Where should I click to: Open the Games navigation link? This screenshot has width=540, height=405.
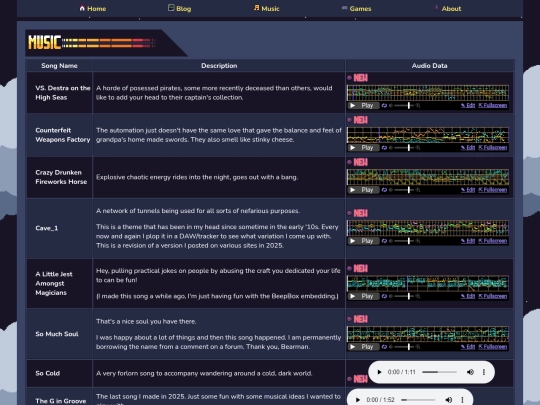click(356, 9)
